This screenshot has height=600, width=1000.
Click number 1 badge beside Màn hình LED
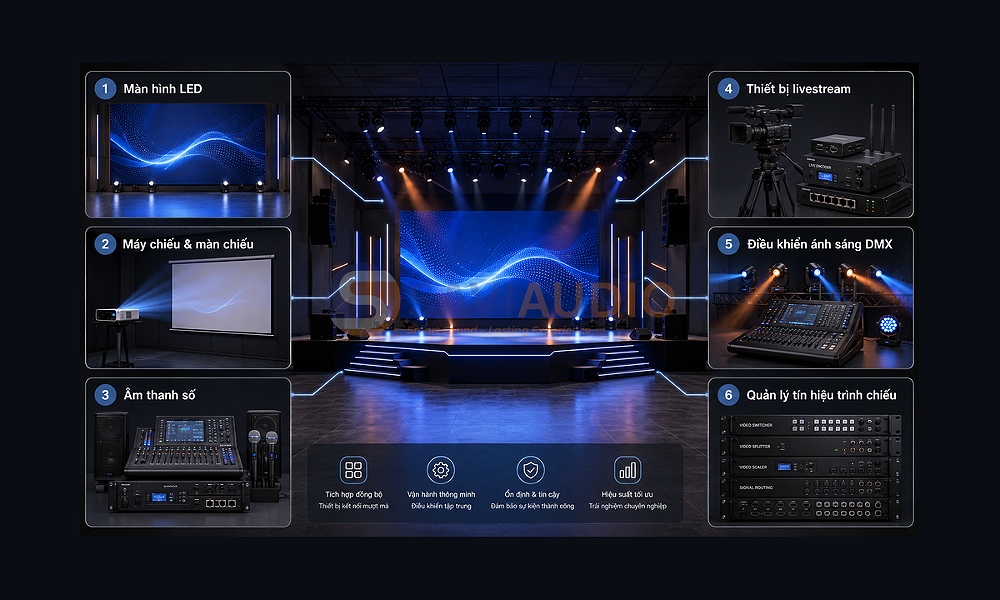coord(105,89)
